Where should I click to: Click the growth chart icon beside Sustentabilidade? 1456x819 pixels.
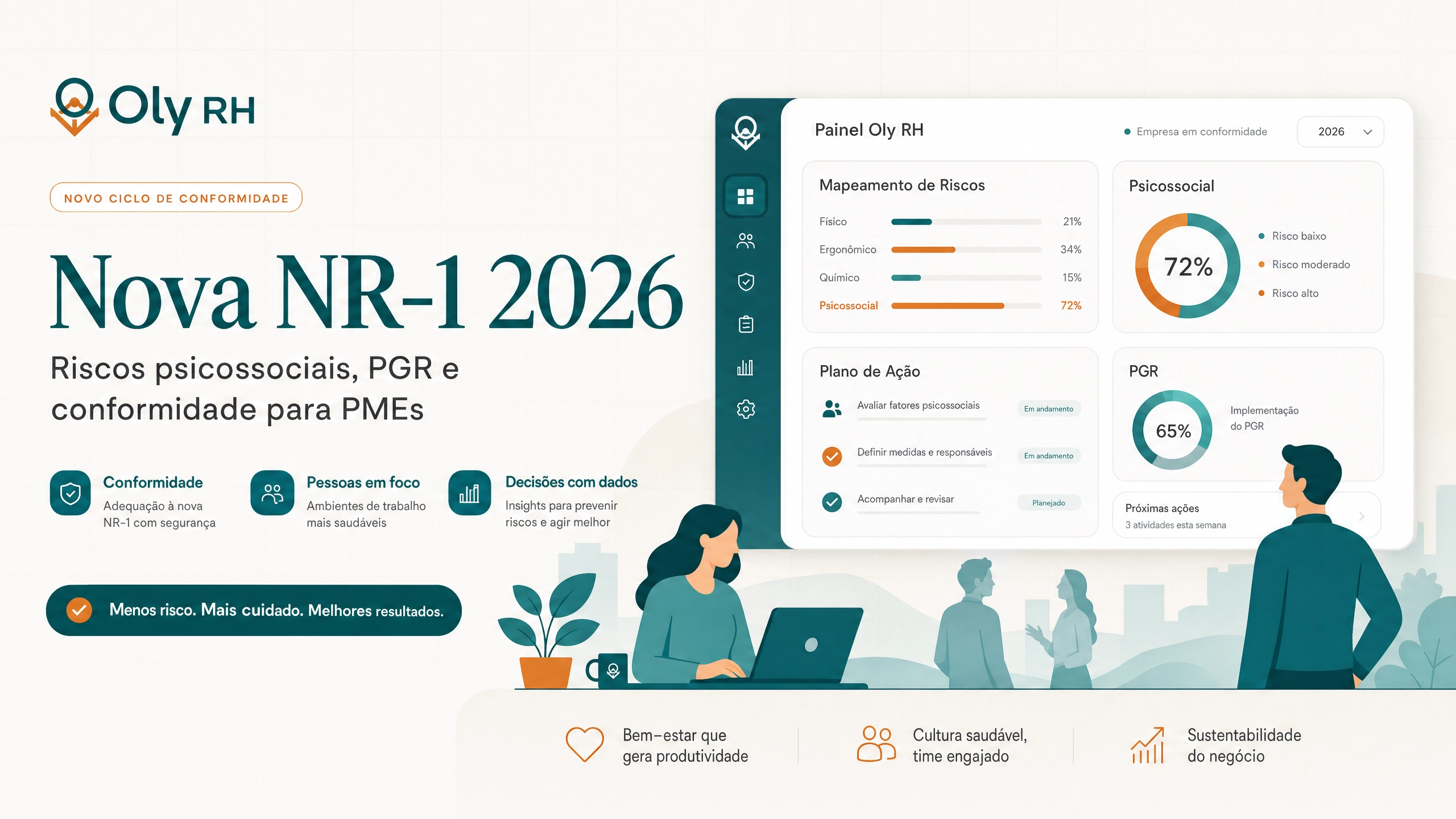[x=1148, y=745]
